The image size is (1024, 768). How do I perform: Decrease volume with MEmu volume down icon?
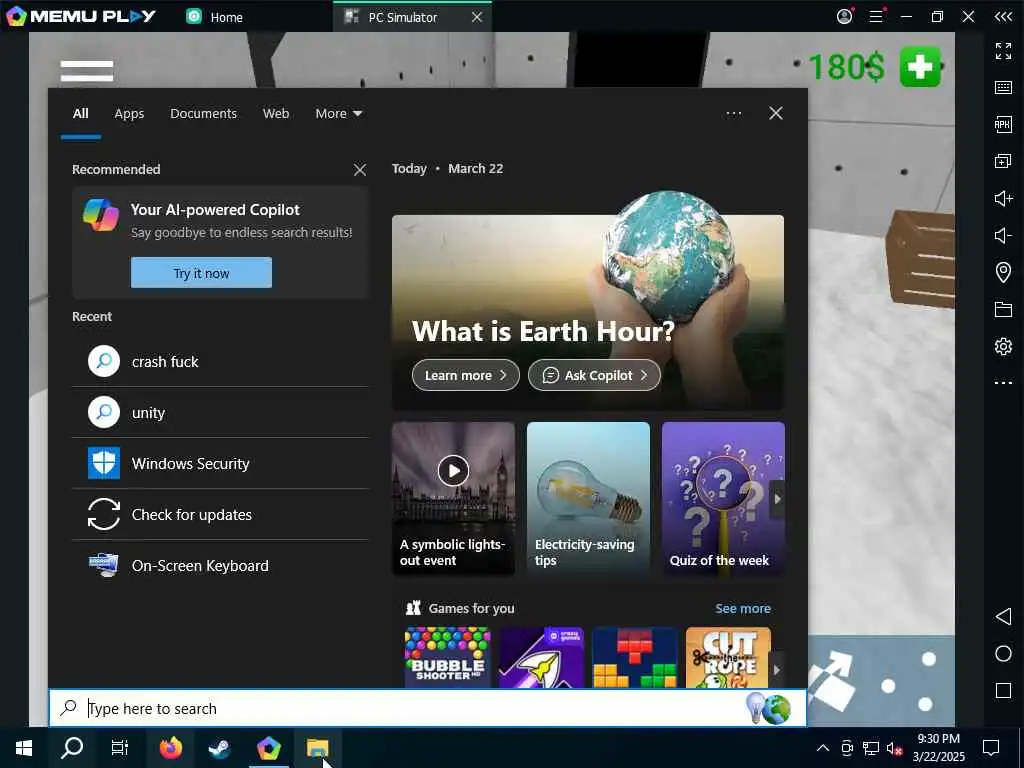click(1003, 235)
